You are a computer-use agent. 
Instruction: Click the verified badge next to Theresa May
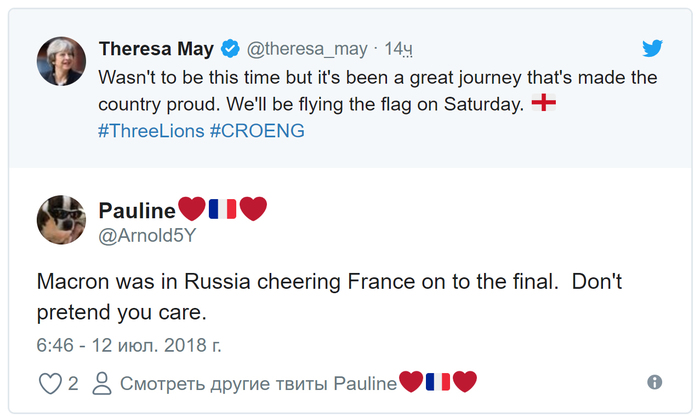(x=229, y=49)
